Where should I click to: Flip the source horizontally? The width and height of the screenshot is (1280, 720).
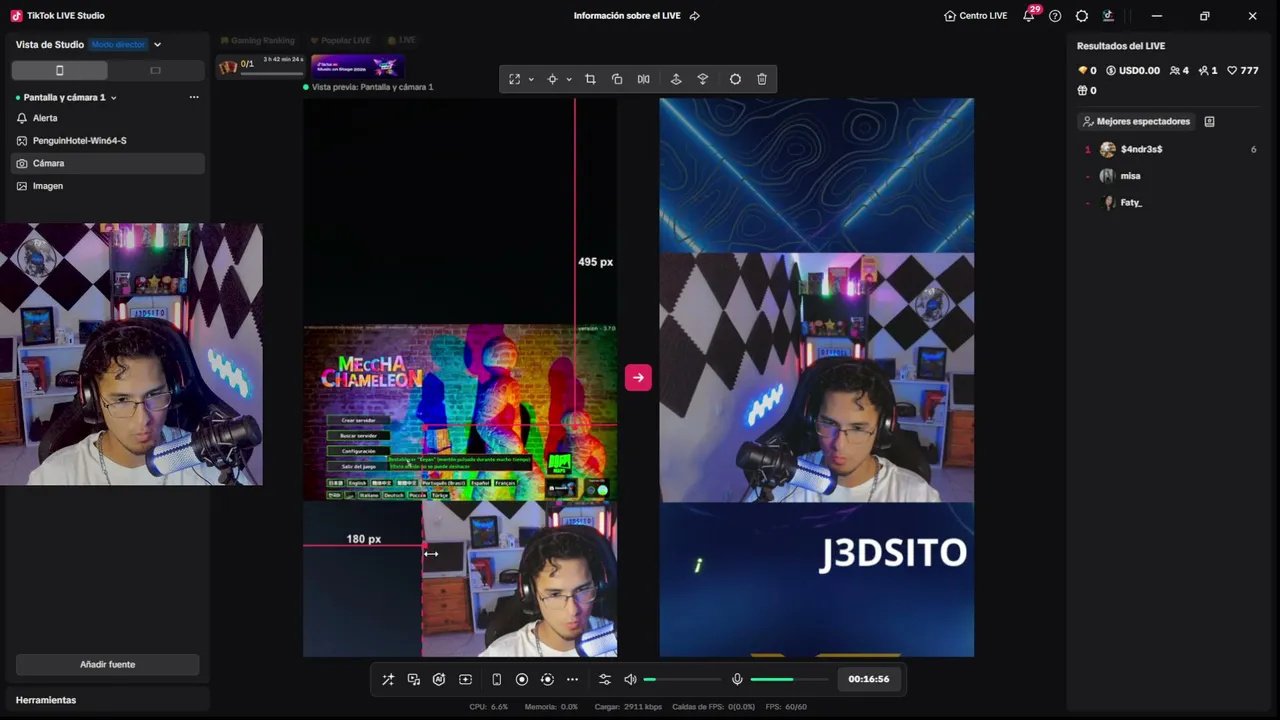point(644,79)
